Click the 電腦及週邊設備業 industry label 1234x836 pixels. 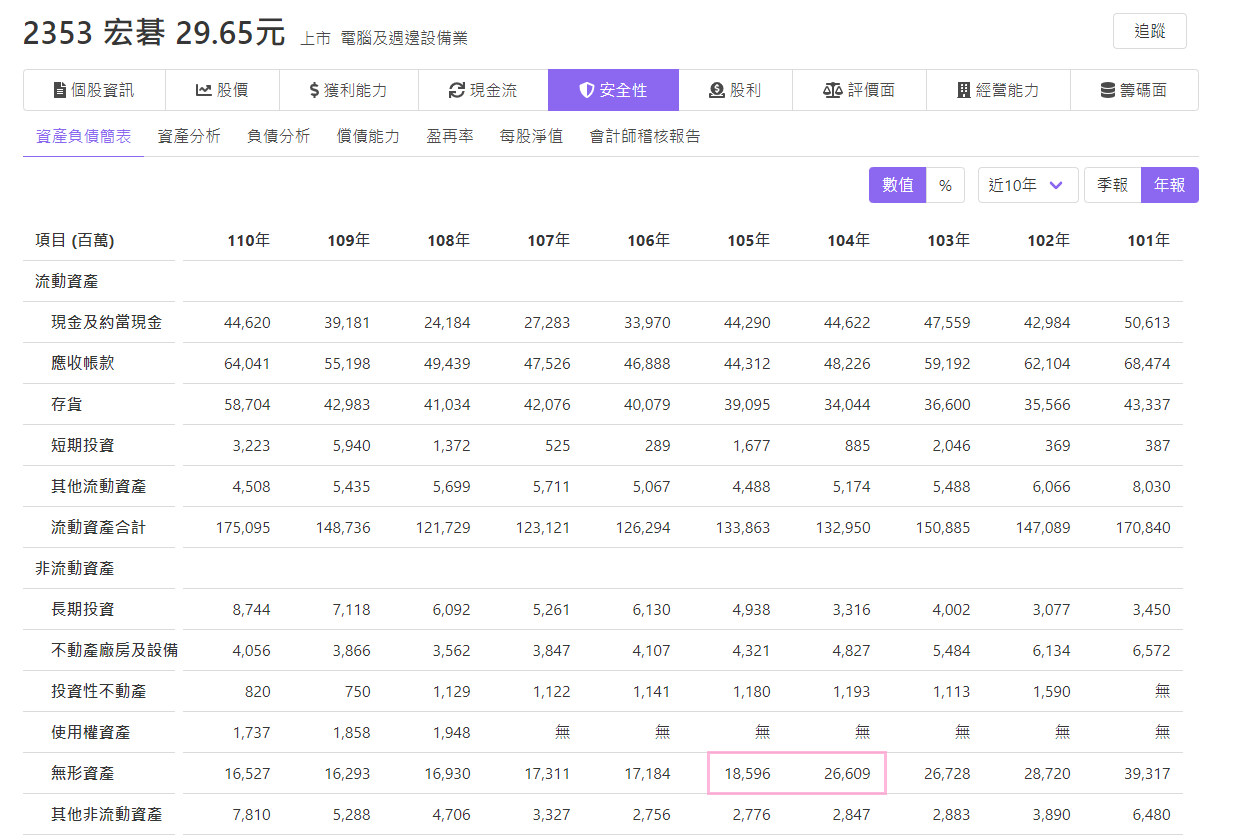pos(404,38)
